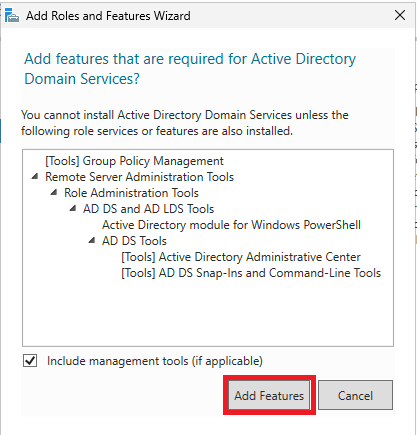The width and height of the screenshot is (417, 435).
Task: Select AD DS Snap-Ins and Command-Line Tools
Action: pos(251,273)
